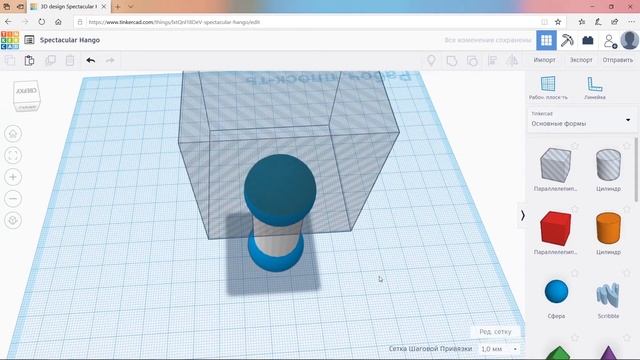Refresh the browser page
This screenshot has height=360, width=640.
pos(42,22)
